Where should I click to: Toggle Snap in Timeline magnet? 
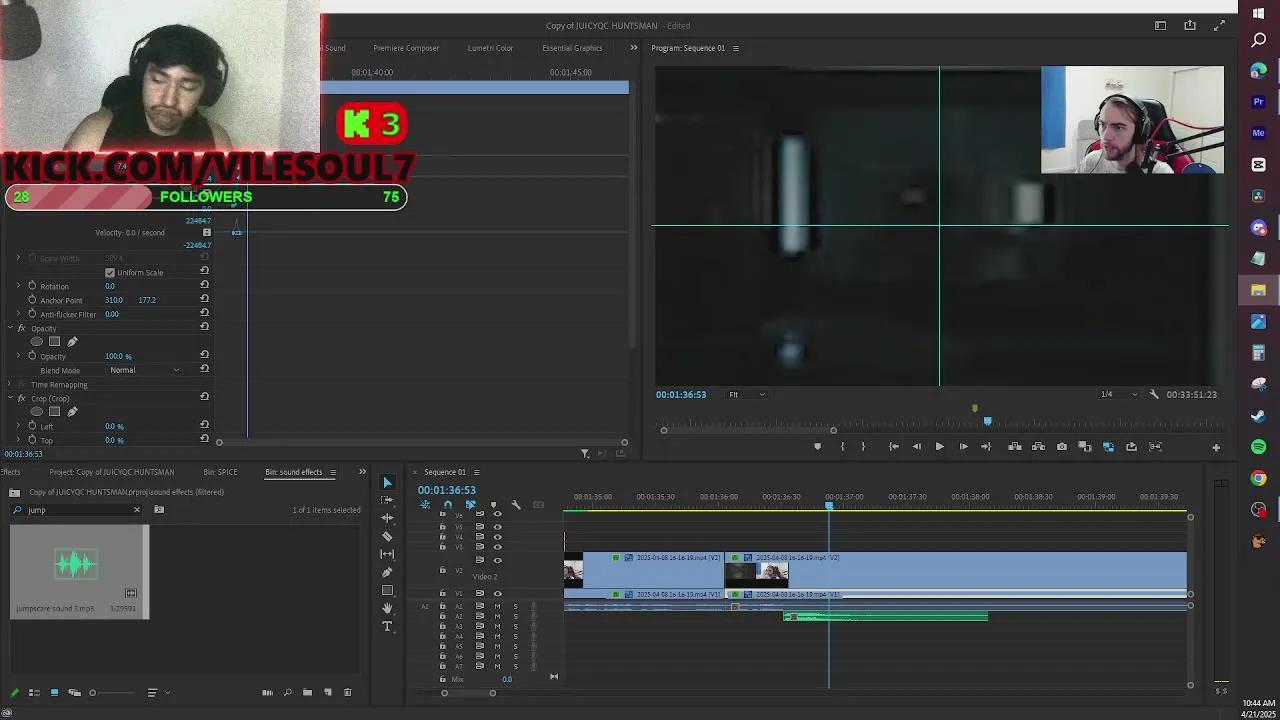tap(447, 505)
